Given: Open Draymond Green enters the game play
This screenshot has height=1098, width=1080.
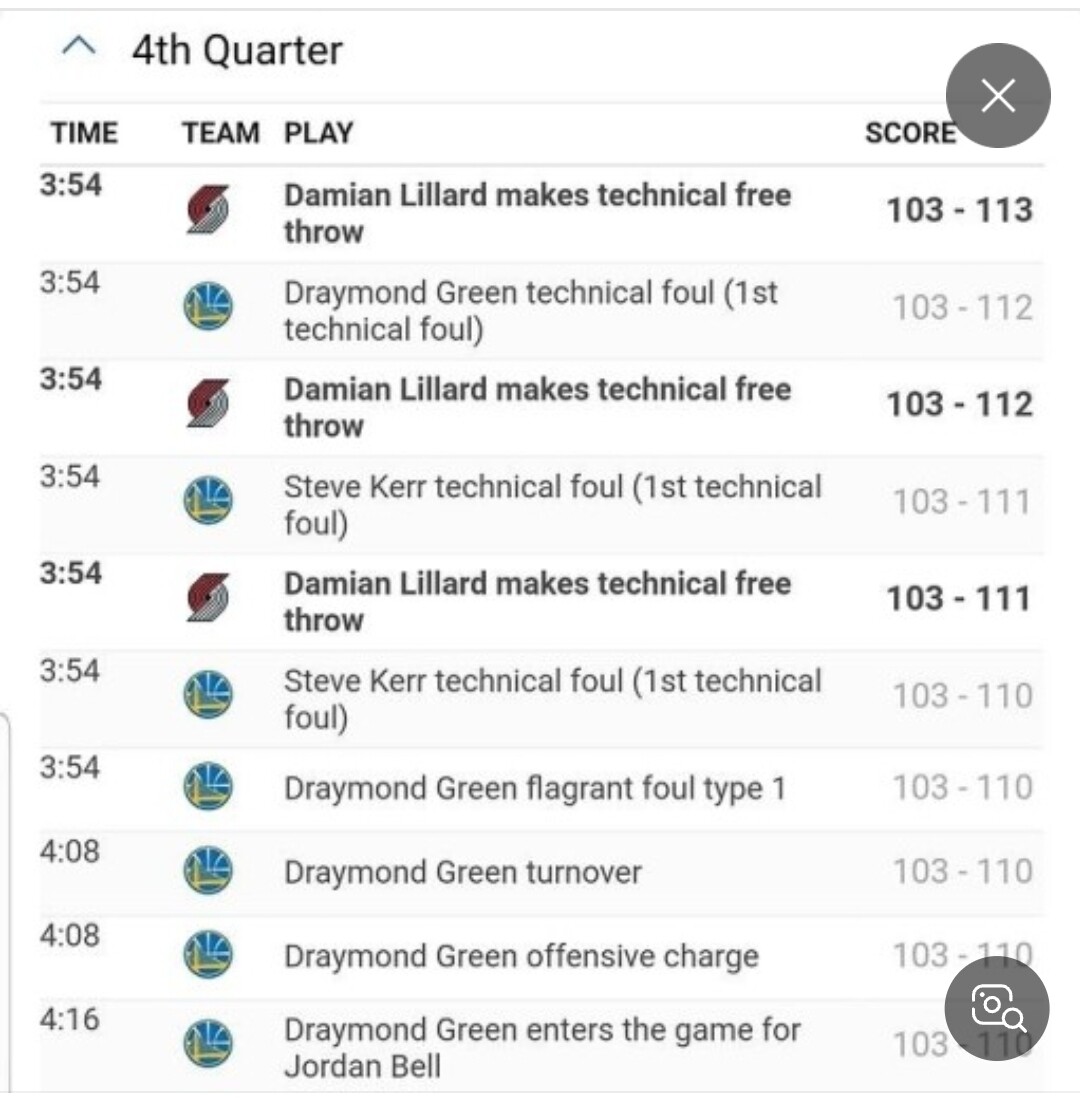Looking at the screenshot, I should (x=541, y=1047).
